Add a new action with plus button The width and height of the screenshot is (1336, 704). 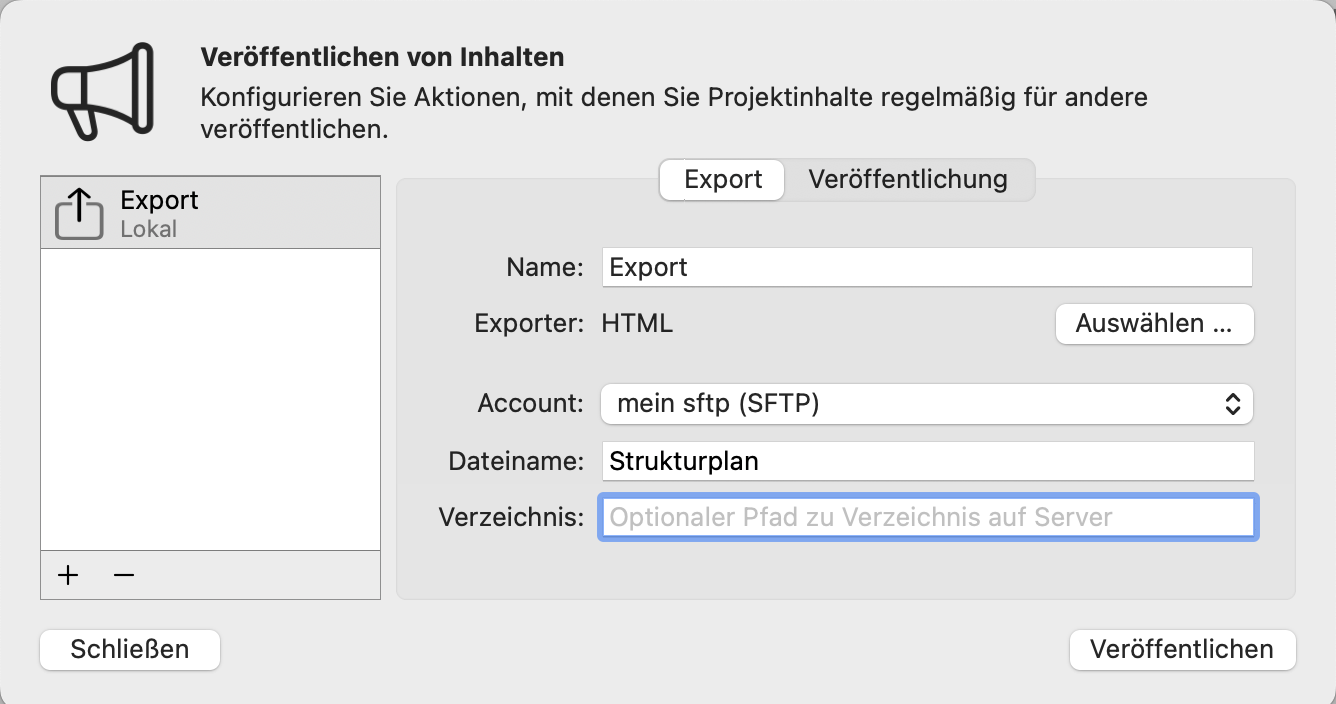(x=68, y=575)
